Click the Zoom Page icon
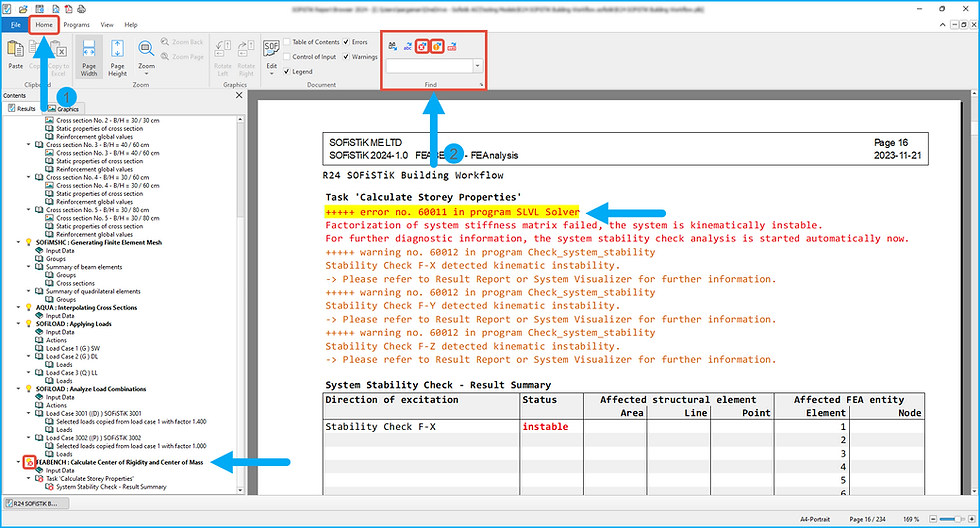The image size is (980, 528). click(x=165, y=56)
